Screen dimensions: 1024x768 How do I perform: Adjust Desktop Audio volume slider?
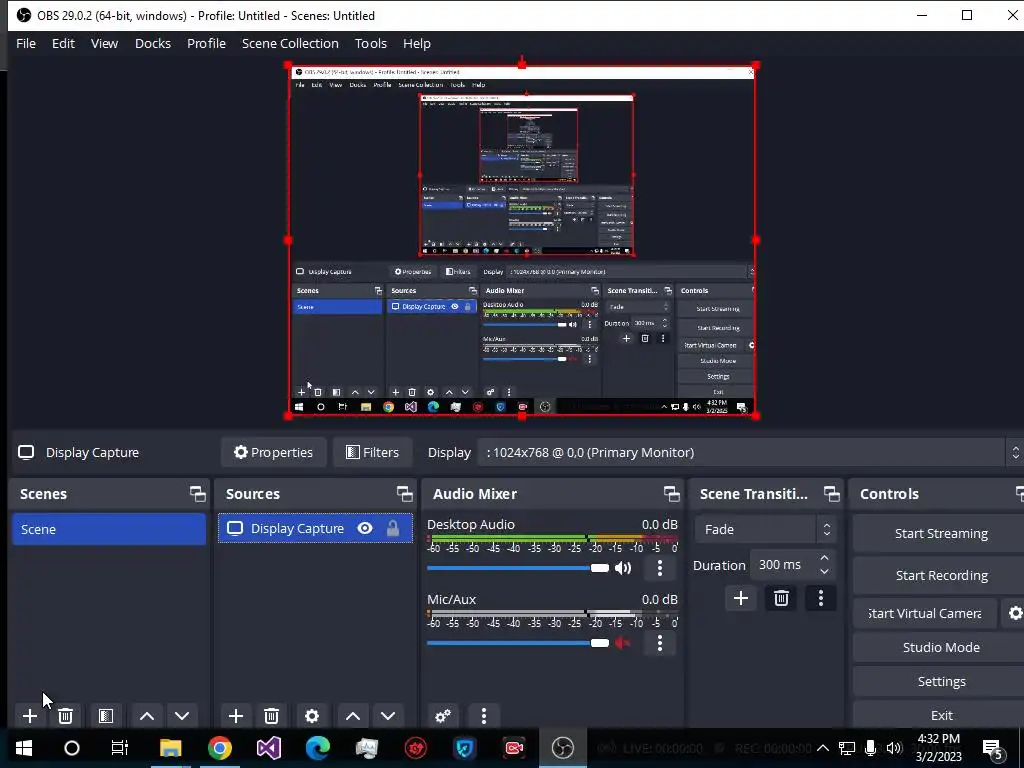pos(518,568)
